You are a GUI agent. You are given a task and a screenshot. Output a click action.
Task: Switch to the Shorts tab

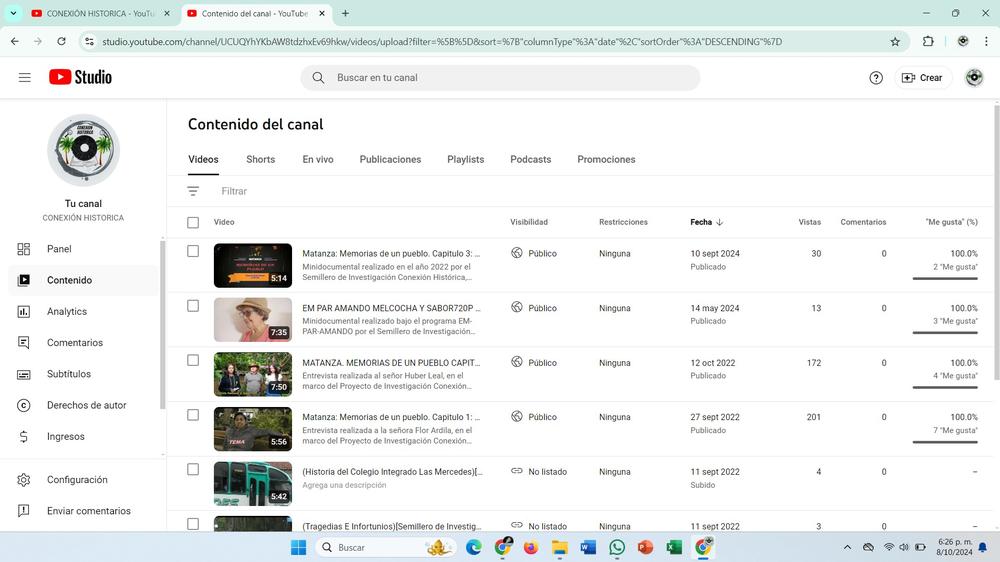pos(260,159)
